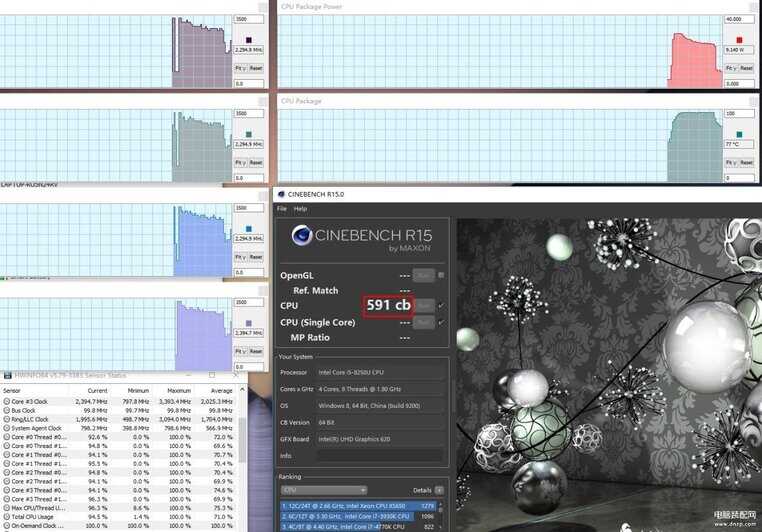Click the 77 °C current value readout

pyautogui.click(x=739, y=144)
